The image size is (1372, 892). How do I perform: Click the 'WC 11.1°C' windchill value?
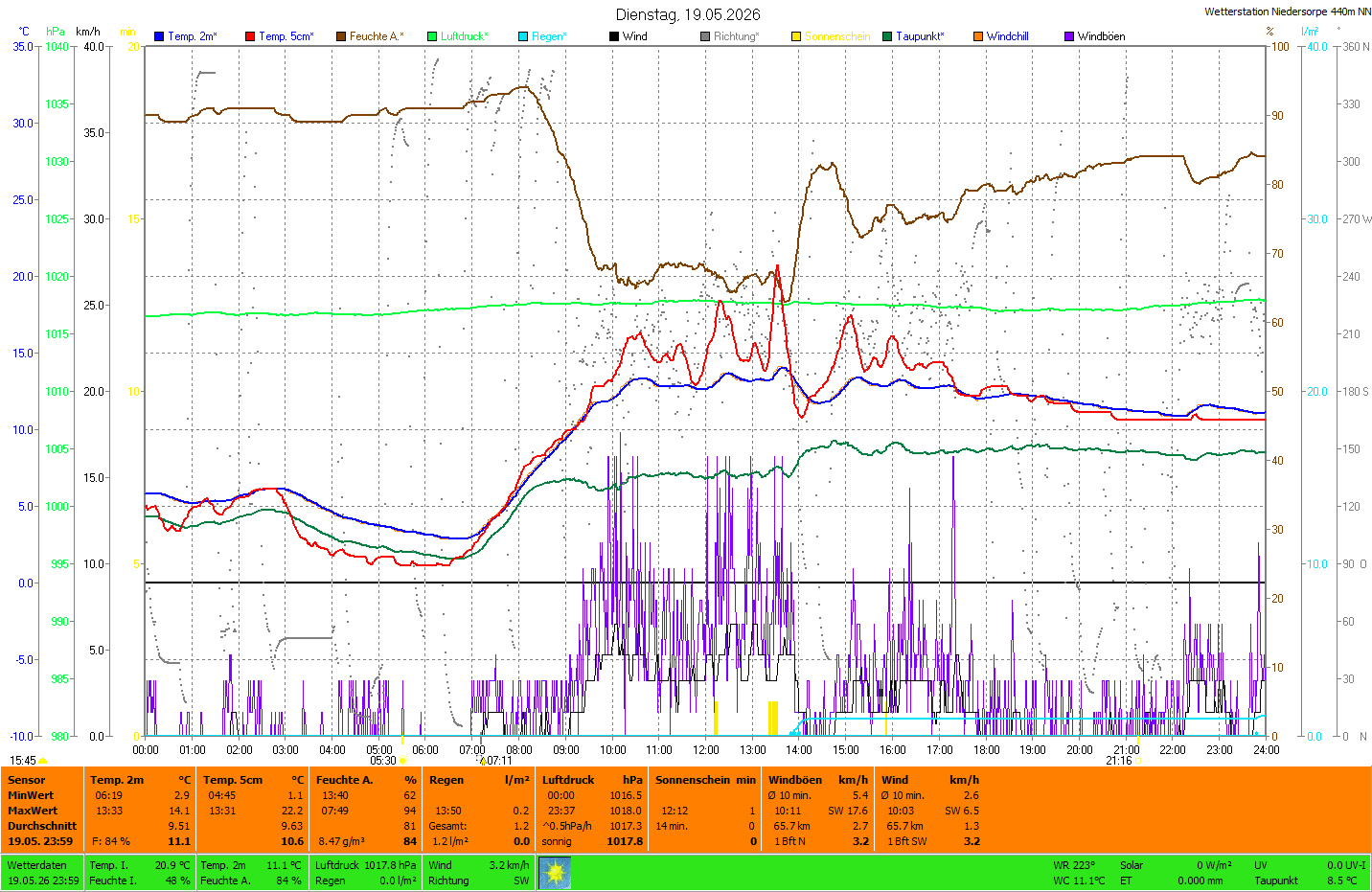1079,881
